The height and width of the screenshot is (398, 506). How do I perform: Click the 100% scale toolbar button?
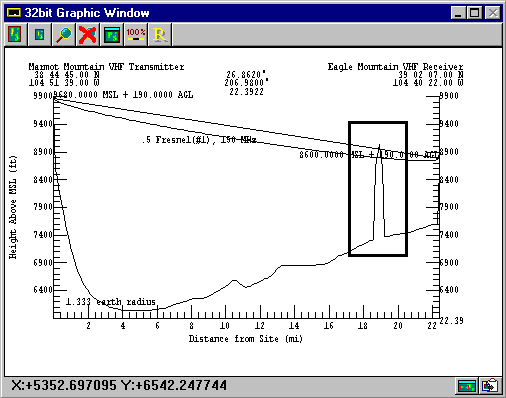pyautogui.click(x=136, y=34)
